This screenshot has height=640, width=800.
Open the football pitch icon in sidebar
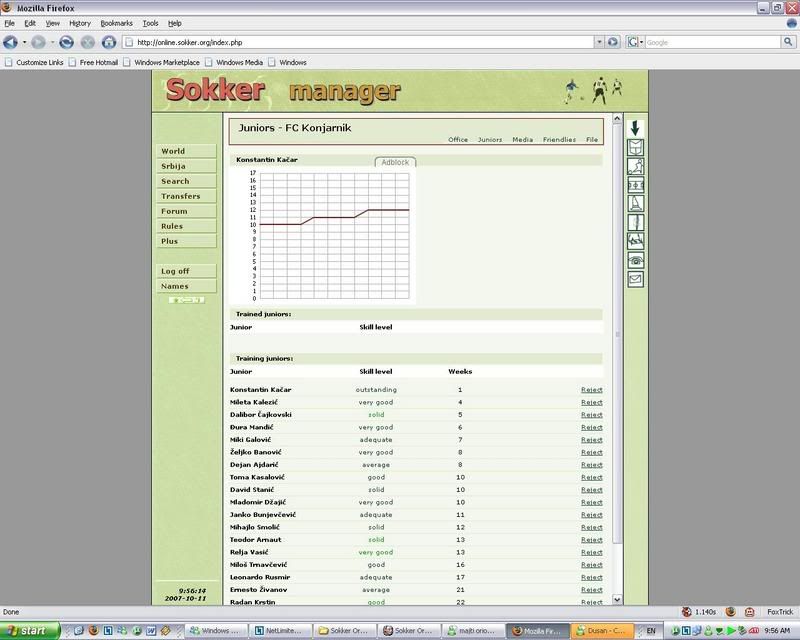(635, 185)
